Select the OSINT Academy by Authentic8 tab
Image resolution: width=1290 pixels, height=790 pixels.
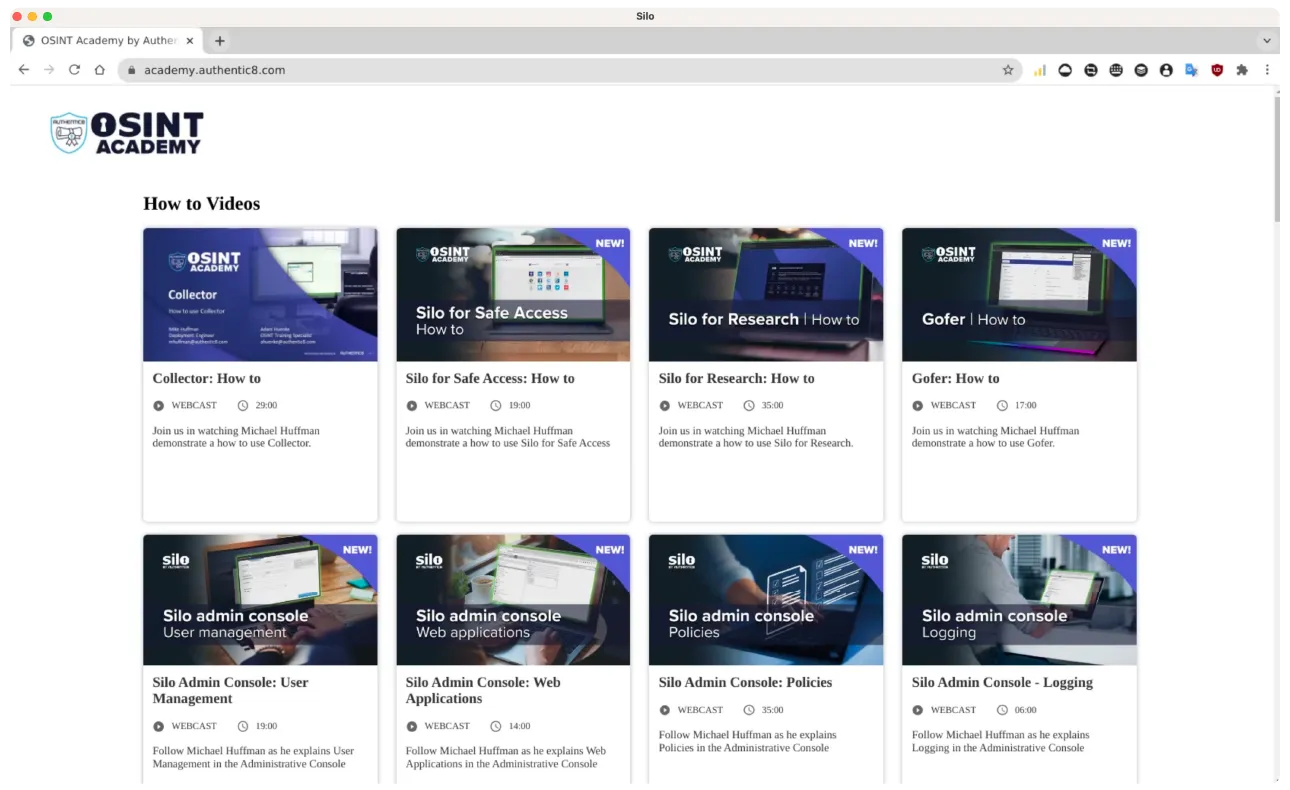click(x=108, y=41)
